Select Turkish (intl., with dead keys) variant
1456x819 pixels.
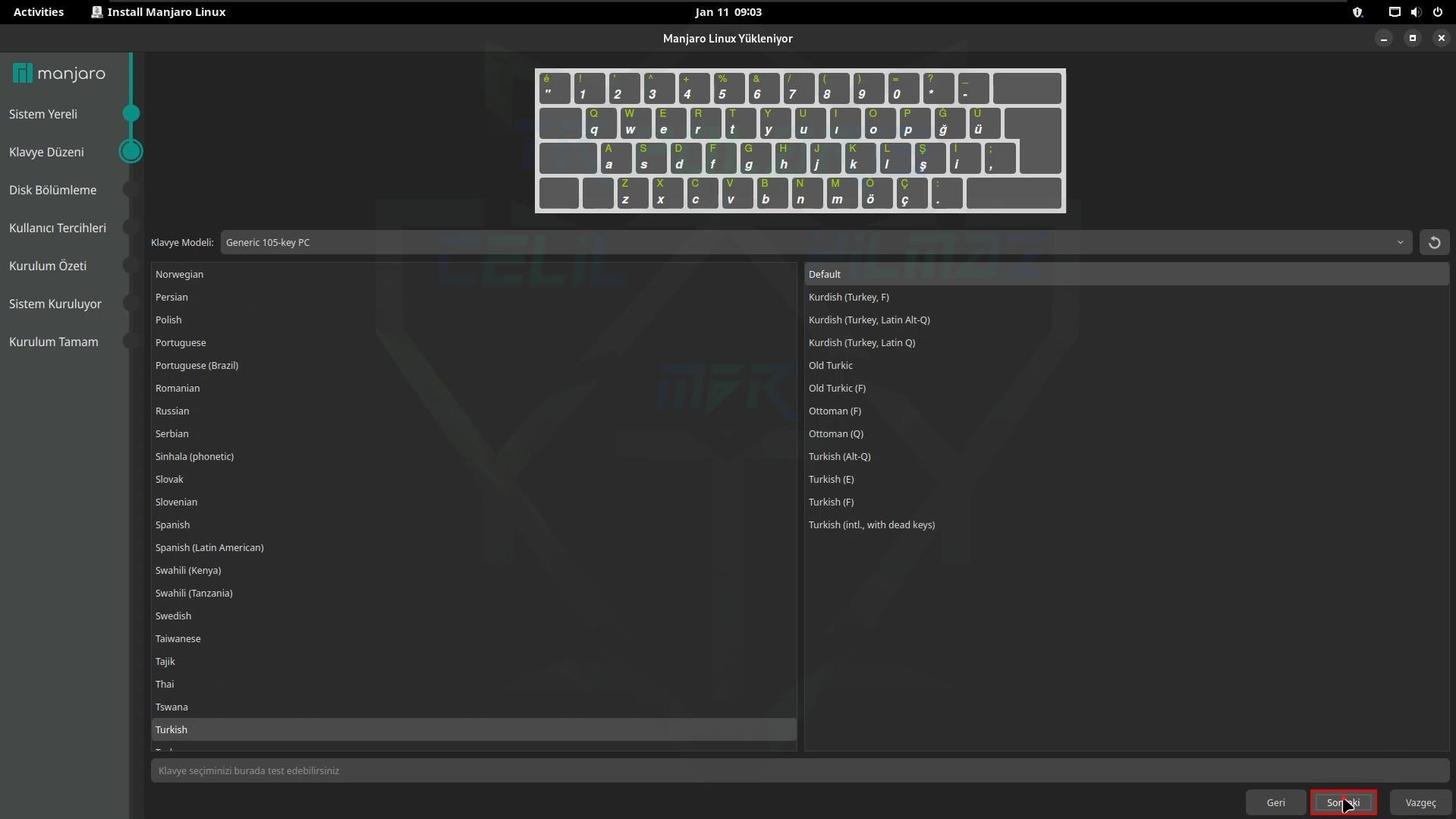click(x=1127, y=524)
